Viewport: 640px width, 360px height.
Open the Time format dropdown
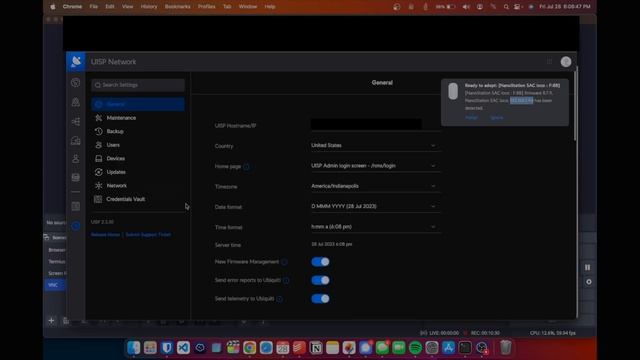(375, 227)
